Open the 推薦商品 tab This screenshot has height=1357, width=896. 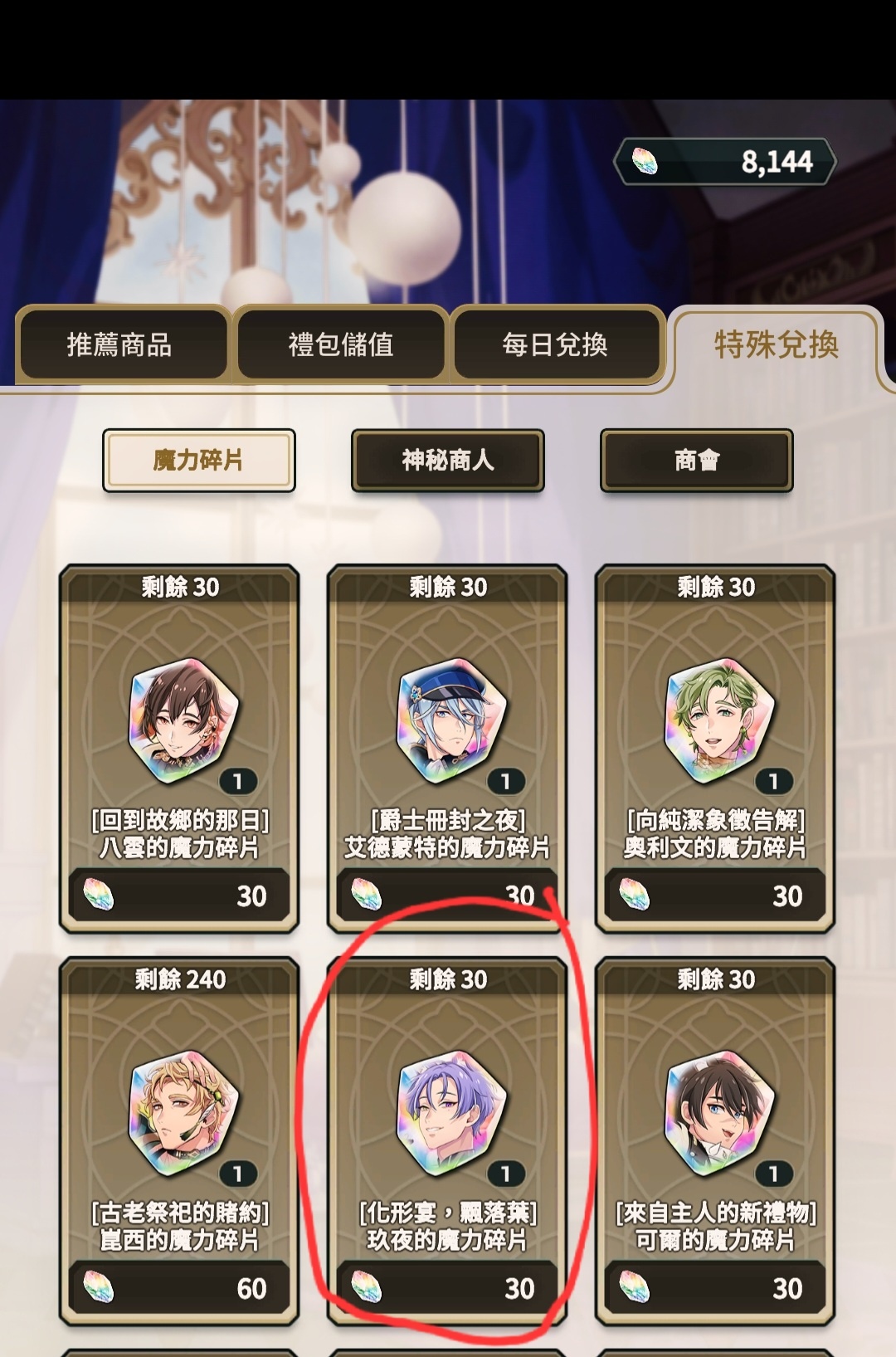click(121, 344)
